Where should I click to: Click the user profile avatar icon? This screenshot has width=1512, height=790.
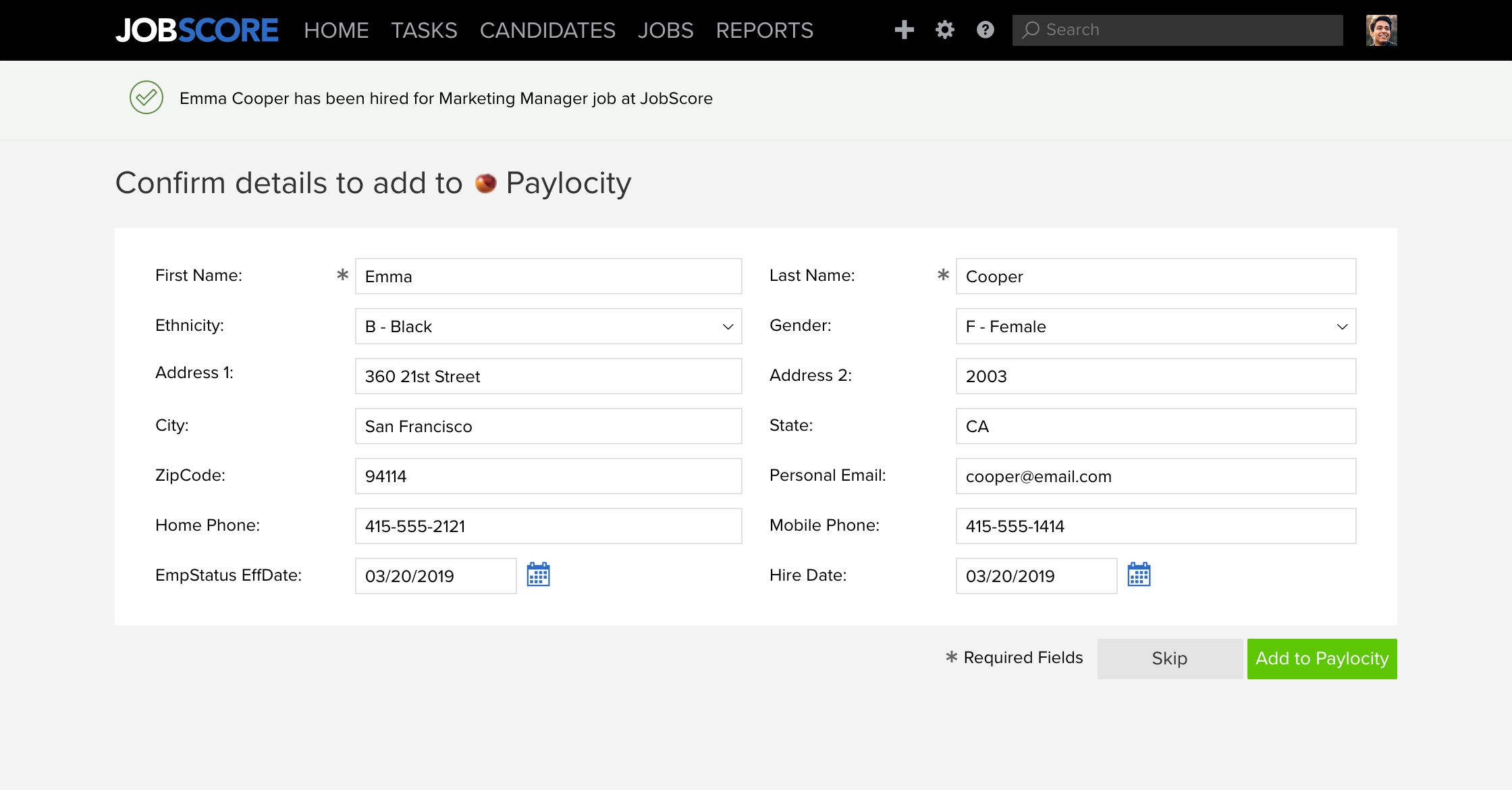1381,29
